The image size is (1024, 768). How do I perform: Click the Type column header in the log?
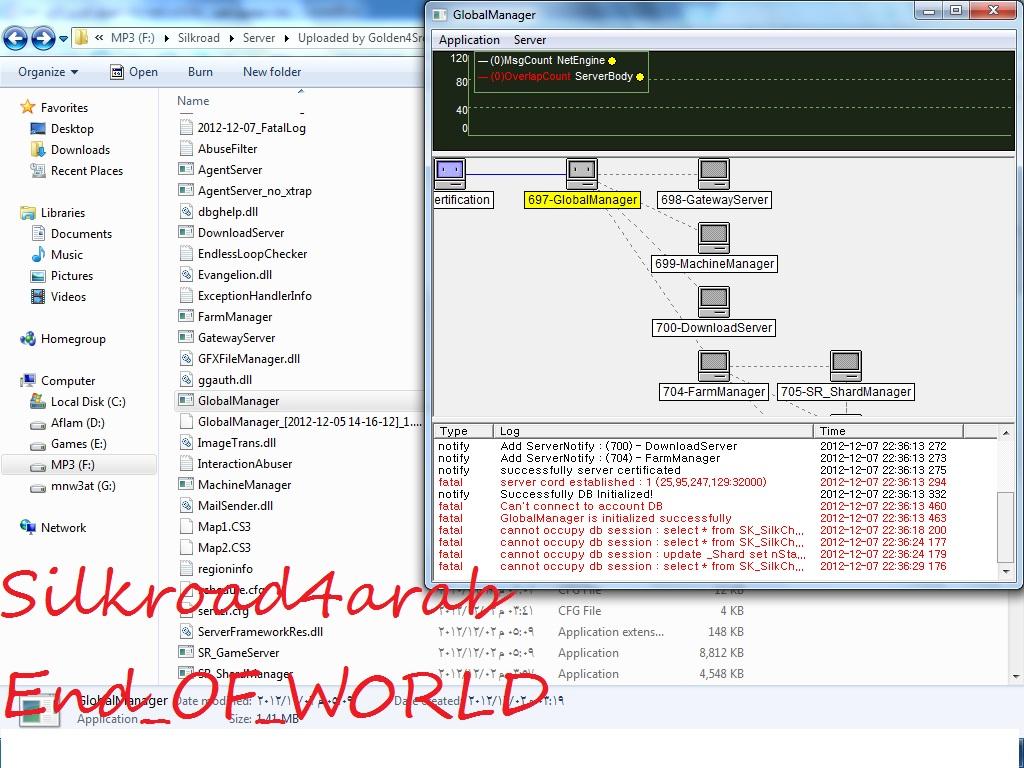point(463,431)
